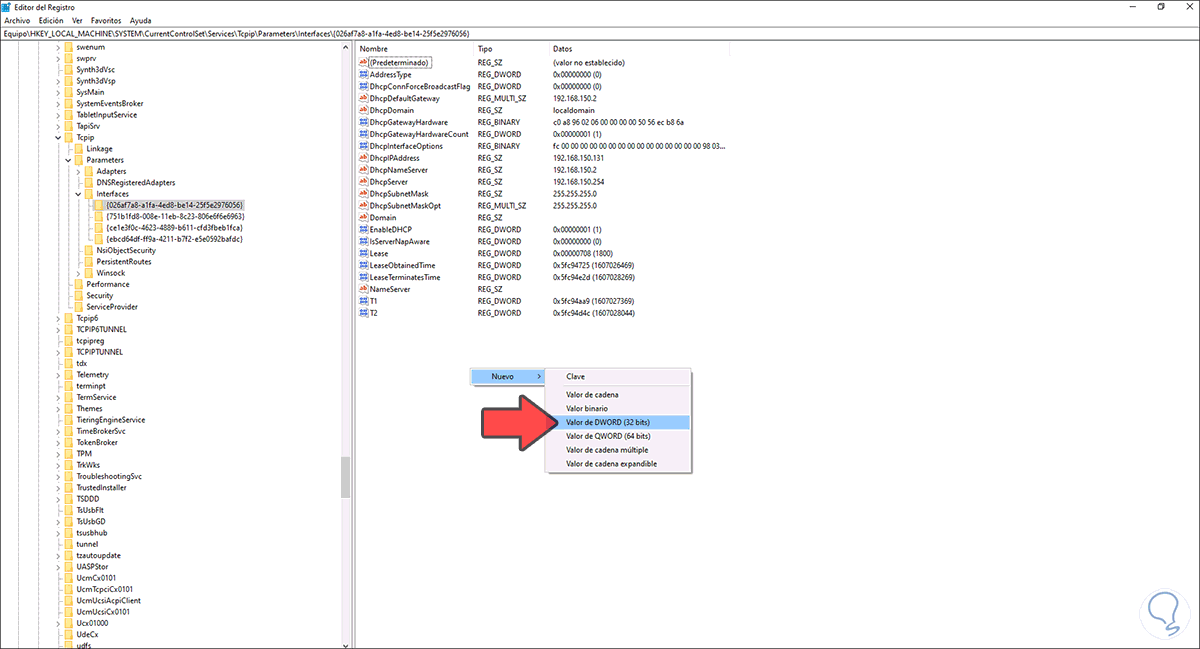Image resolution: width=1200 pixels, height=649 pixels.
Task: Click the TPM folder icon
Action: (x=69, y=453)
